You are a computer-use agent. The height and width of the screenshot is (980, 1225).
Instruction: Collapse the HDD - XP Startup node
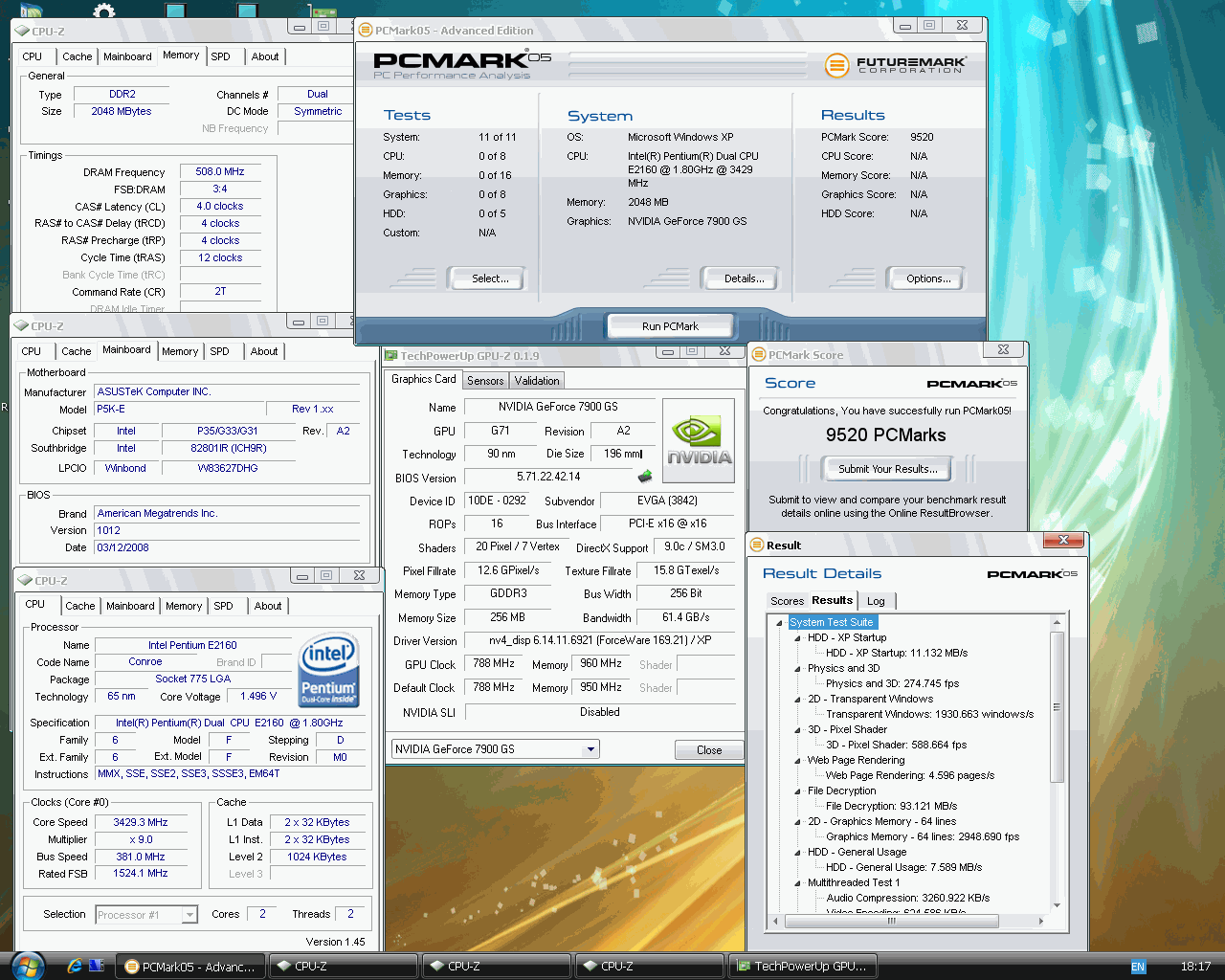pyautogui.click(x=797, y=637)
